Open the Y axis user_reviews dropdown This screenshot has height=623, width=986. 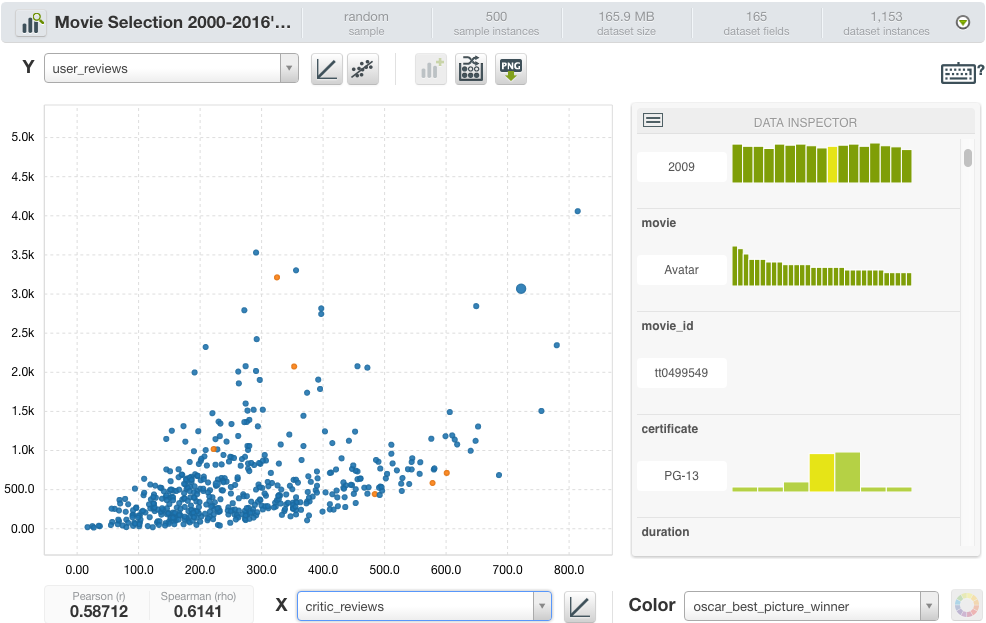pos(171,69)
